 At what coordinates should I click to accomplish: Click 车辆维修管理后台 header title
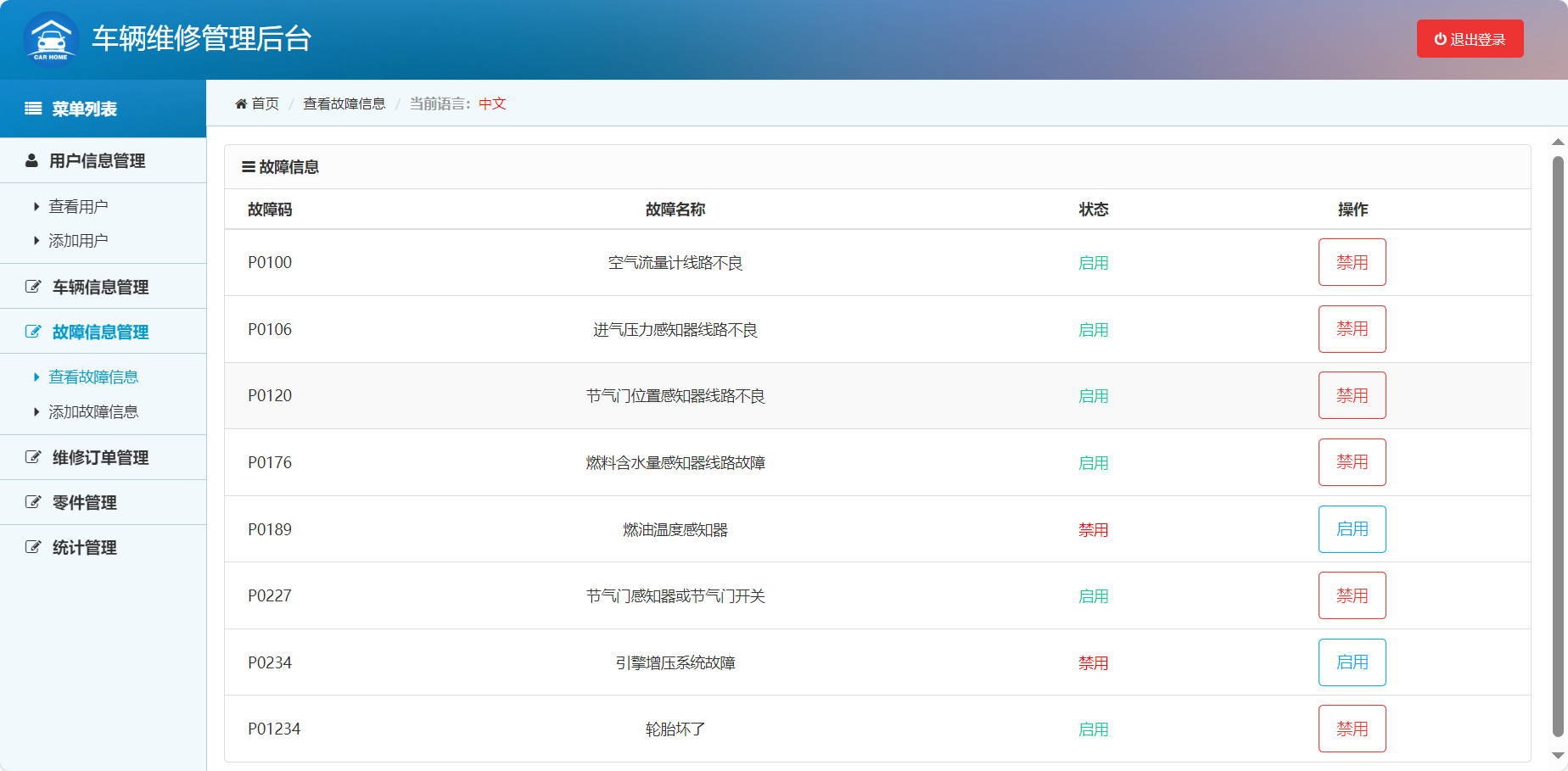202,39
